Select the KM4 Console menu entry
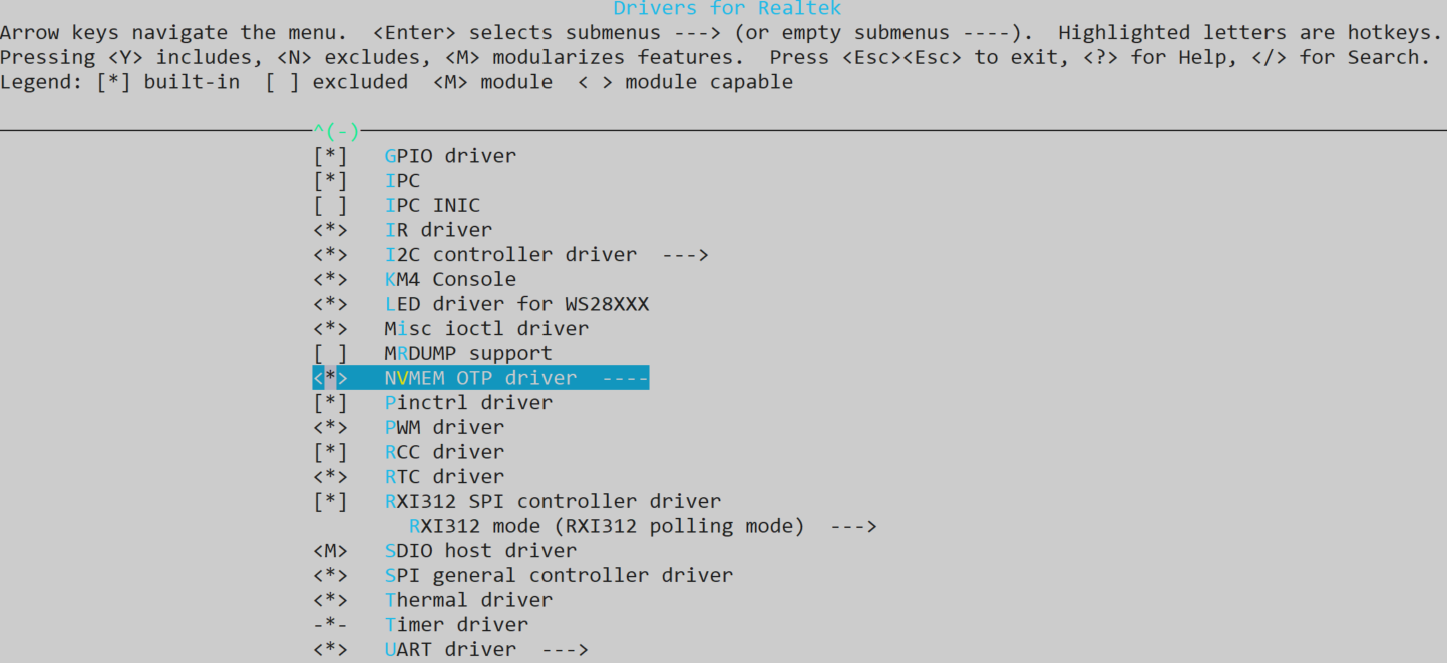The image size is (1447, 663). pos(450,279)
